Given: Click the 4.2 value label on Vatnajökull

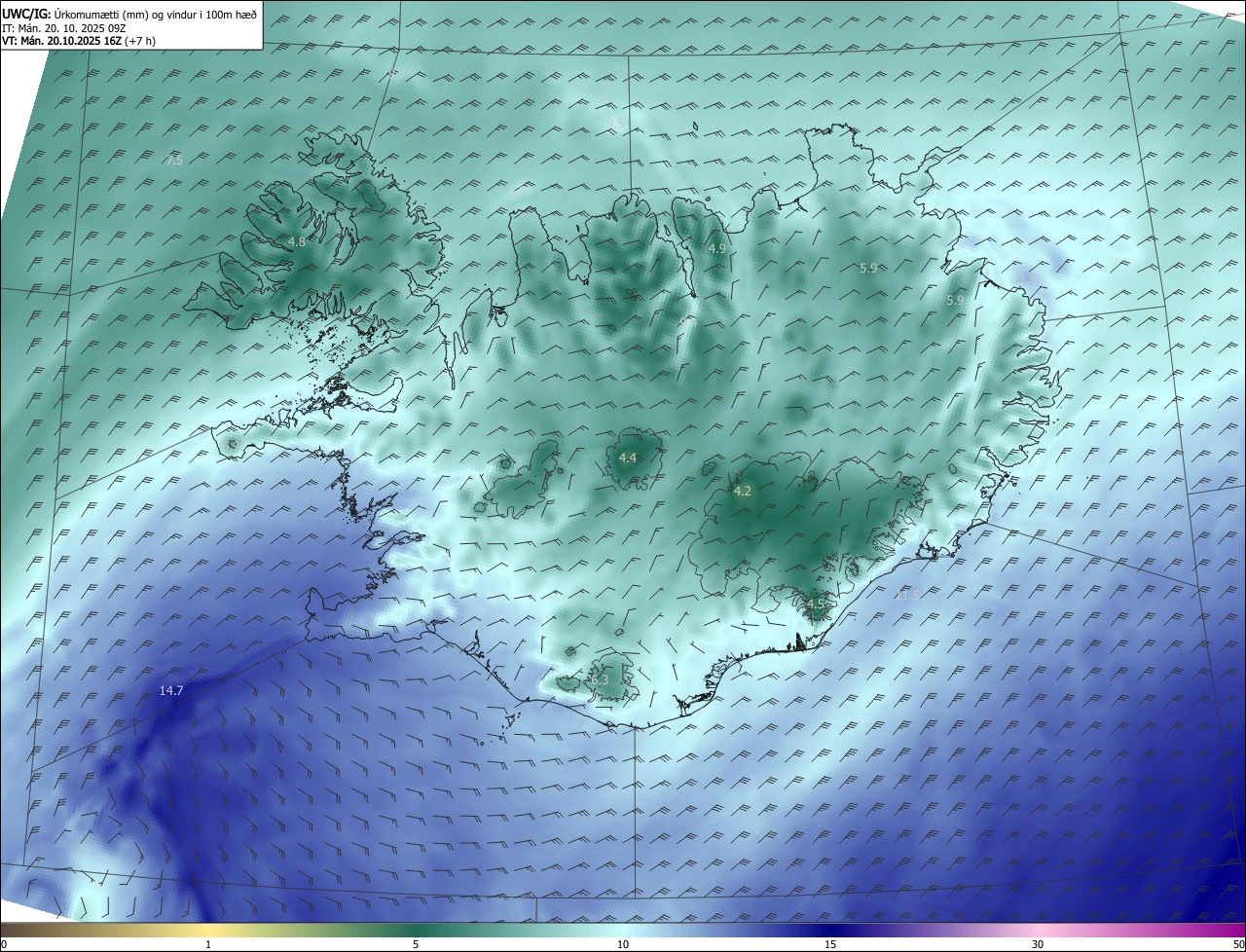Looking at the screenshot, I should click(x=742, y=492).
